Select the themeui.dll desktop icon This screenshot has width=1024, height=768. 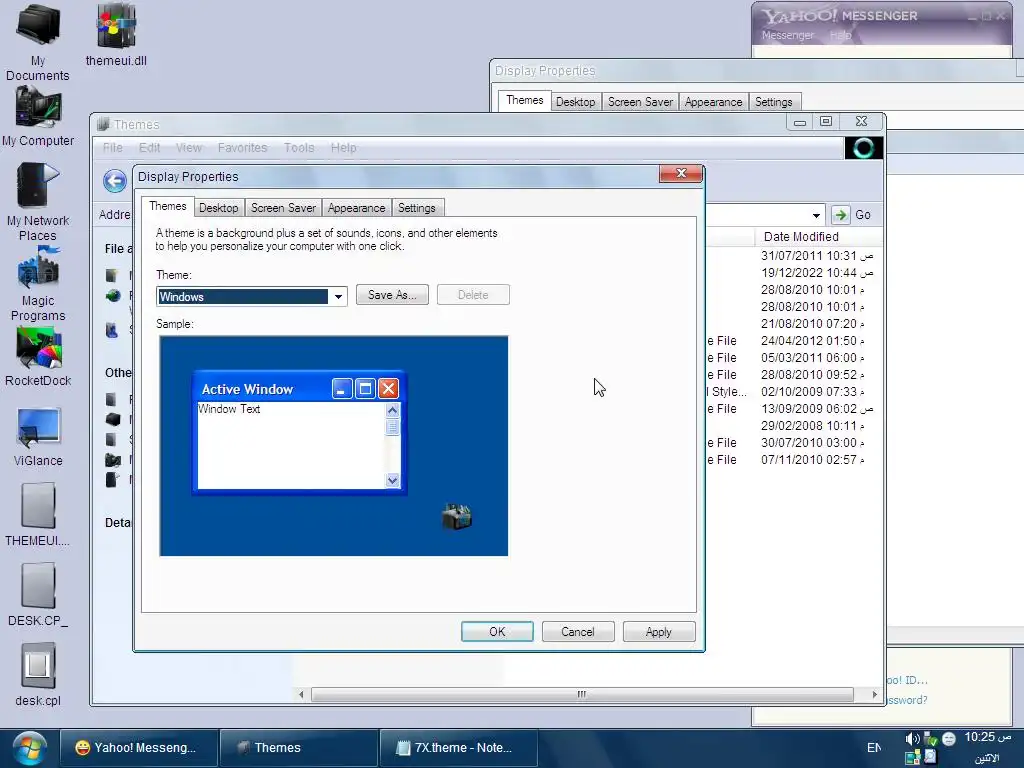(x=116, y=35)
